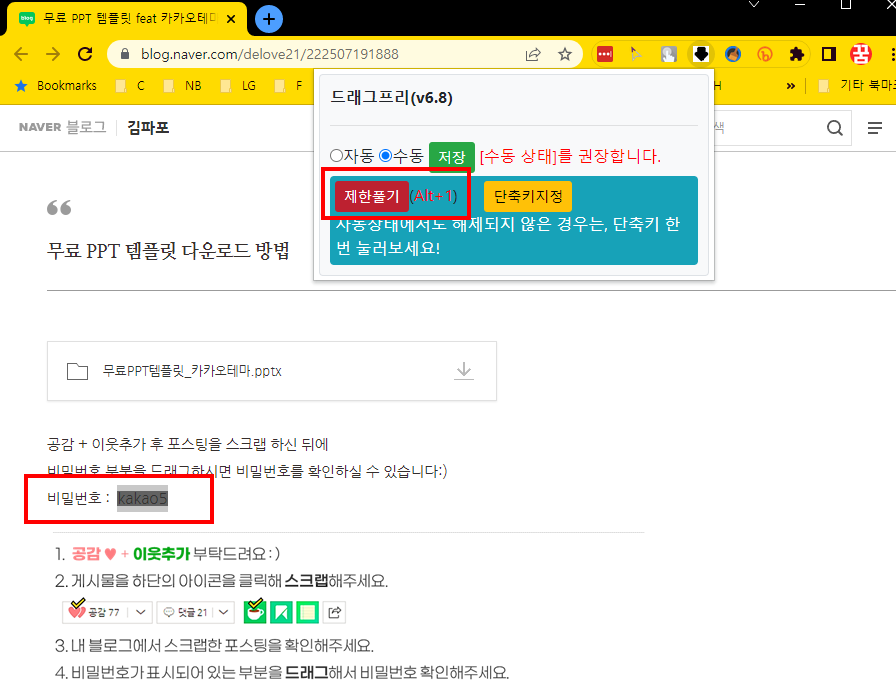Open the red profile avatar icon

point(861,54)
